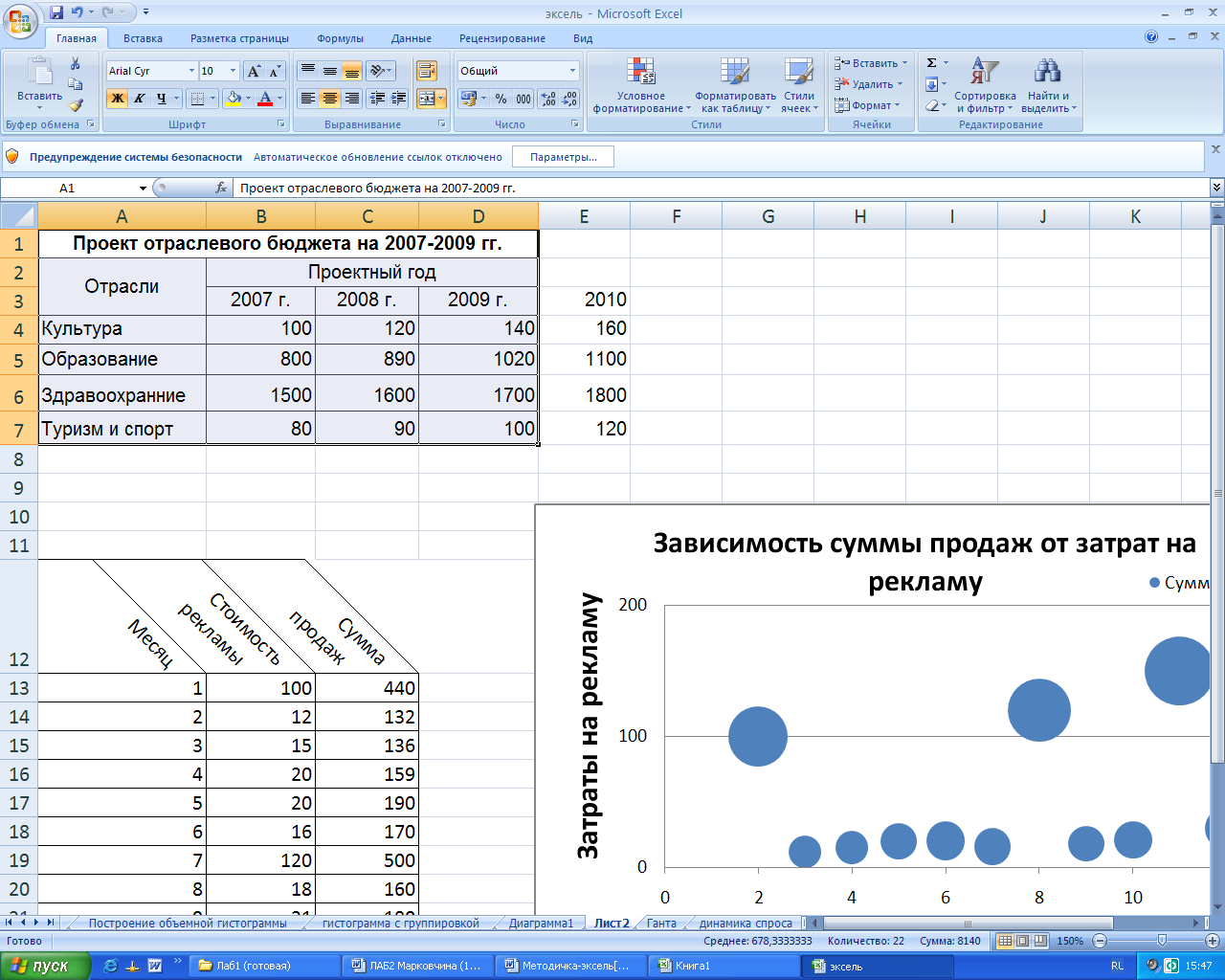This screenshot has height=980, width=1225.
Task: Click the AutoSum sigma icon
Action: 932,63
